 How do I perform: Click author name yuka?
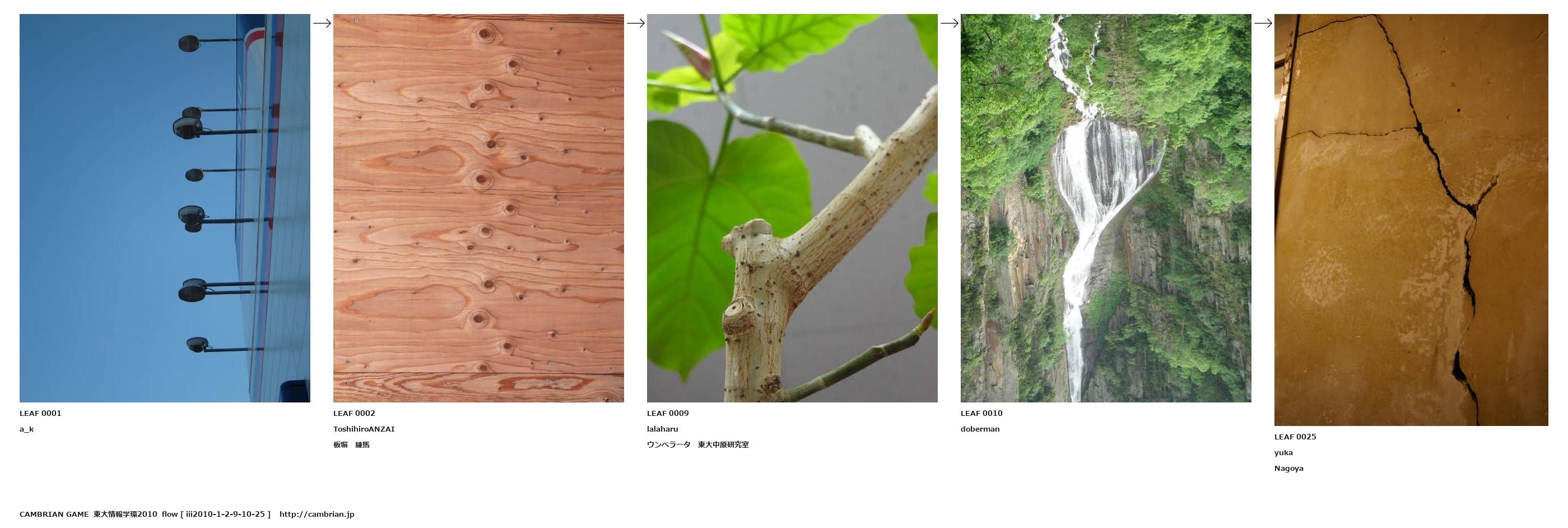[1284, 453]
